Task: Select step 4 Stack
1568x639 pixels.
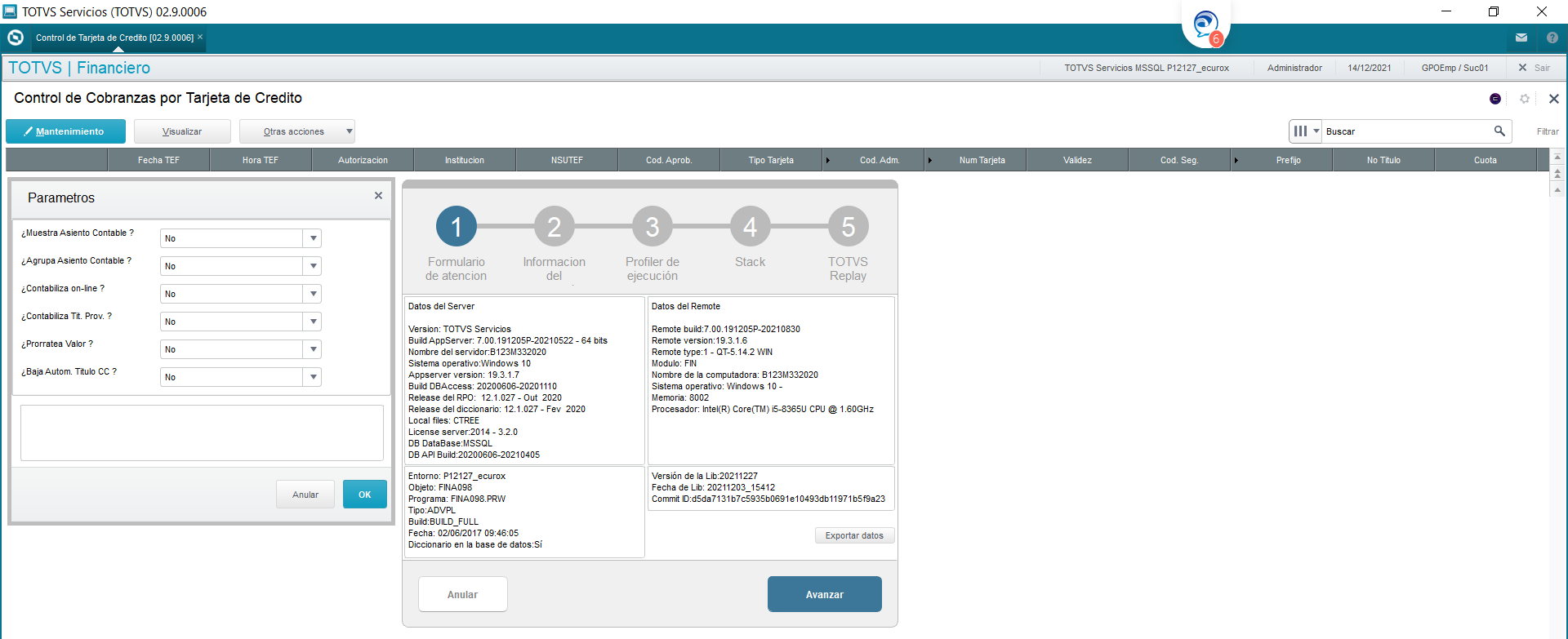Action: tap(751, 227)
